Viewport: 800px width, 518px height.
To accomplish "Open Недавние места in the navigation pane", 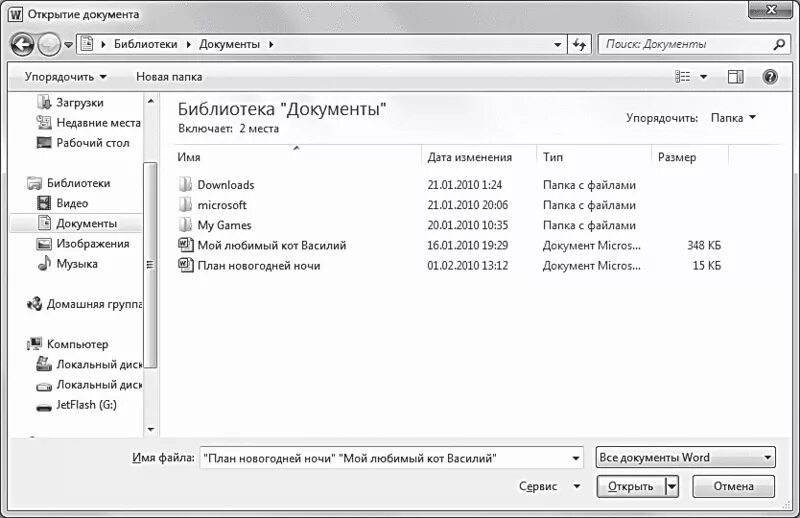I will pyautogui.click(x=88, y=123).
